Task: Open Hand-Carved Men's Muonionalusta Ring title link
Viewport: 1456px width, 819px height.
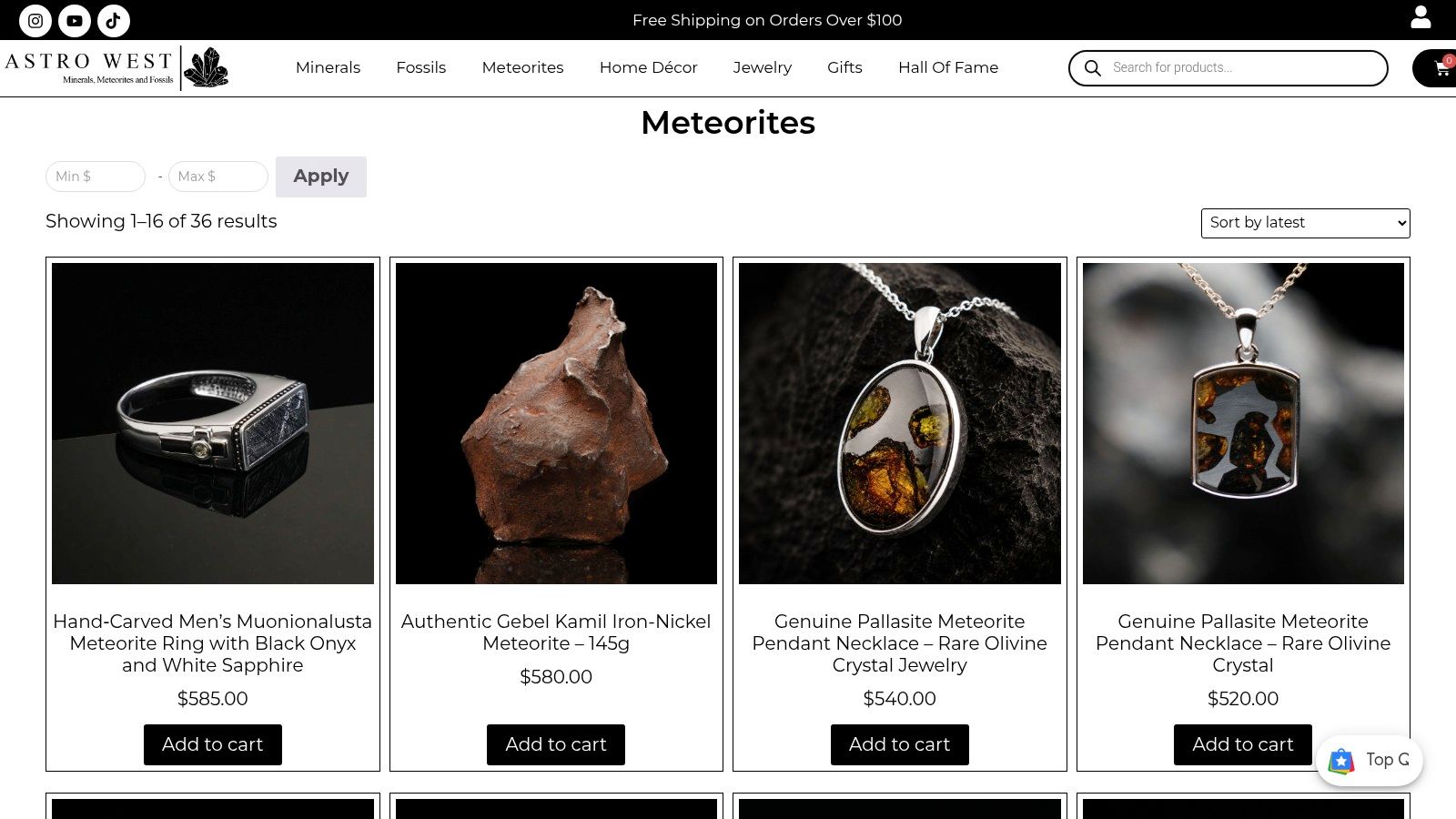Action: coord(213,643)
